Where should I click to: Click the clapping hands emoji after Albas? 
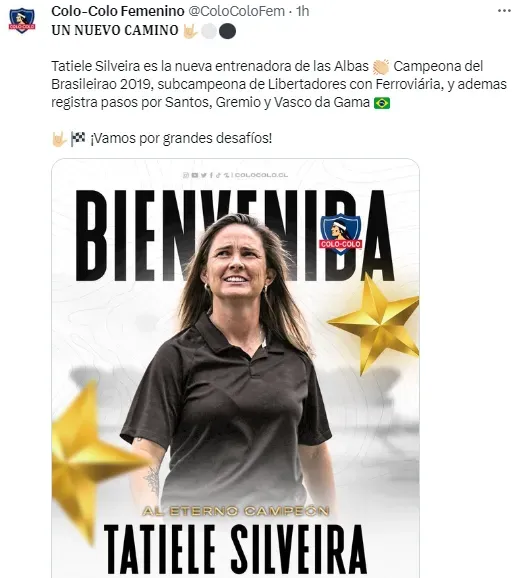[381, 67]
